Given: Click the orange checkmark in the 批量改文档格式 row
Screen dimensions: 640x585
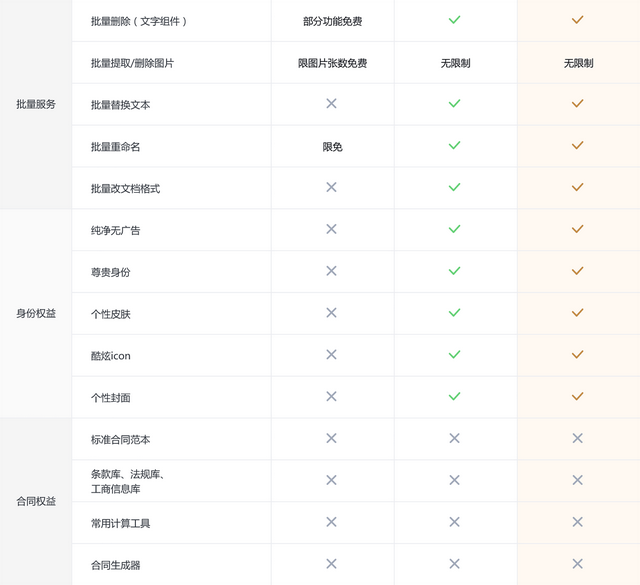Looking at the screenshot, I should [577, 187].
